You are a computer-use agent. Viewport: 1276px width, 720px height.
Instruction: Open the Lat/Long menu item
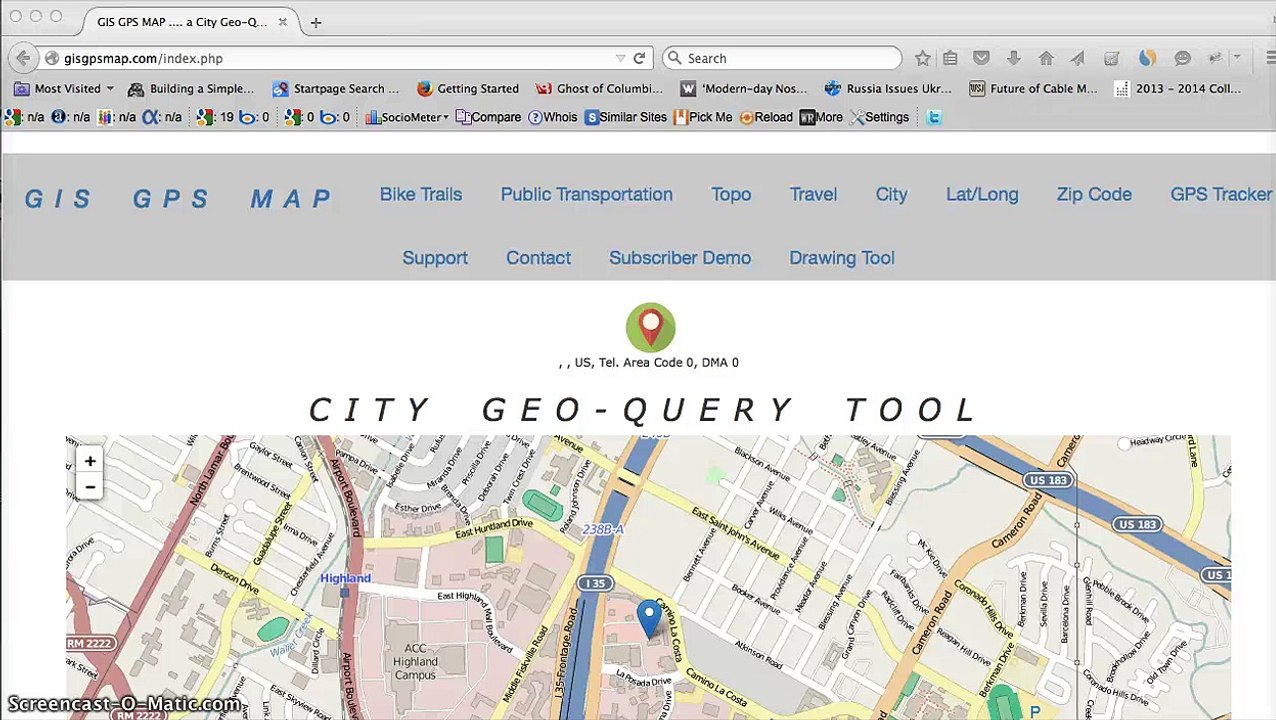point(982,194)
